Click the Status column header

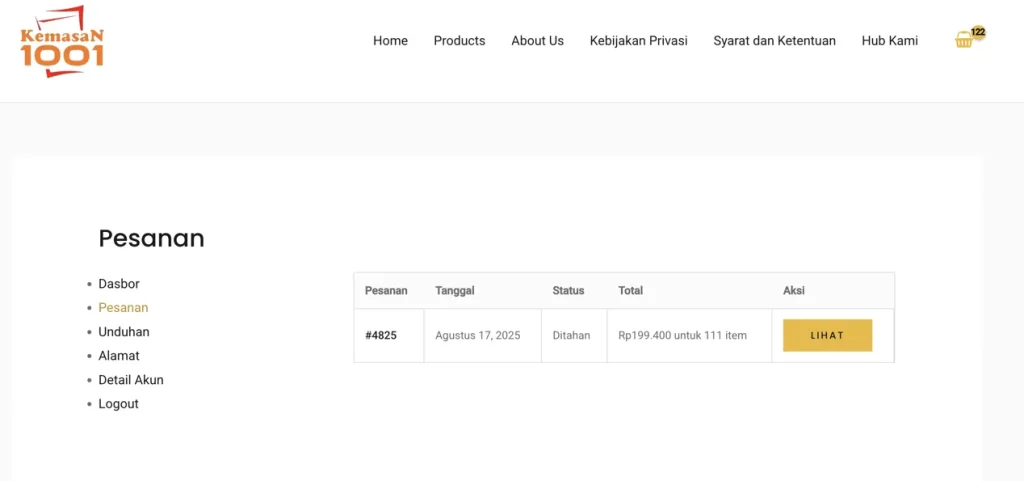coord(568,290)
